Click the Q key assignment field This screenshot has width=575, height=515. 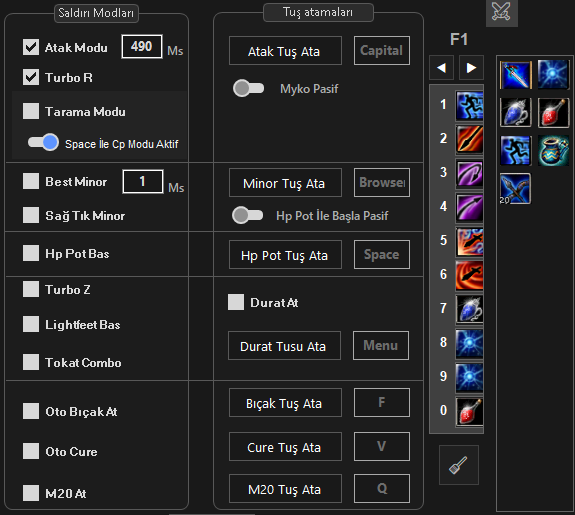[x=382, y=489]
